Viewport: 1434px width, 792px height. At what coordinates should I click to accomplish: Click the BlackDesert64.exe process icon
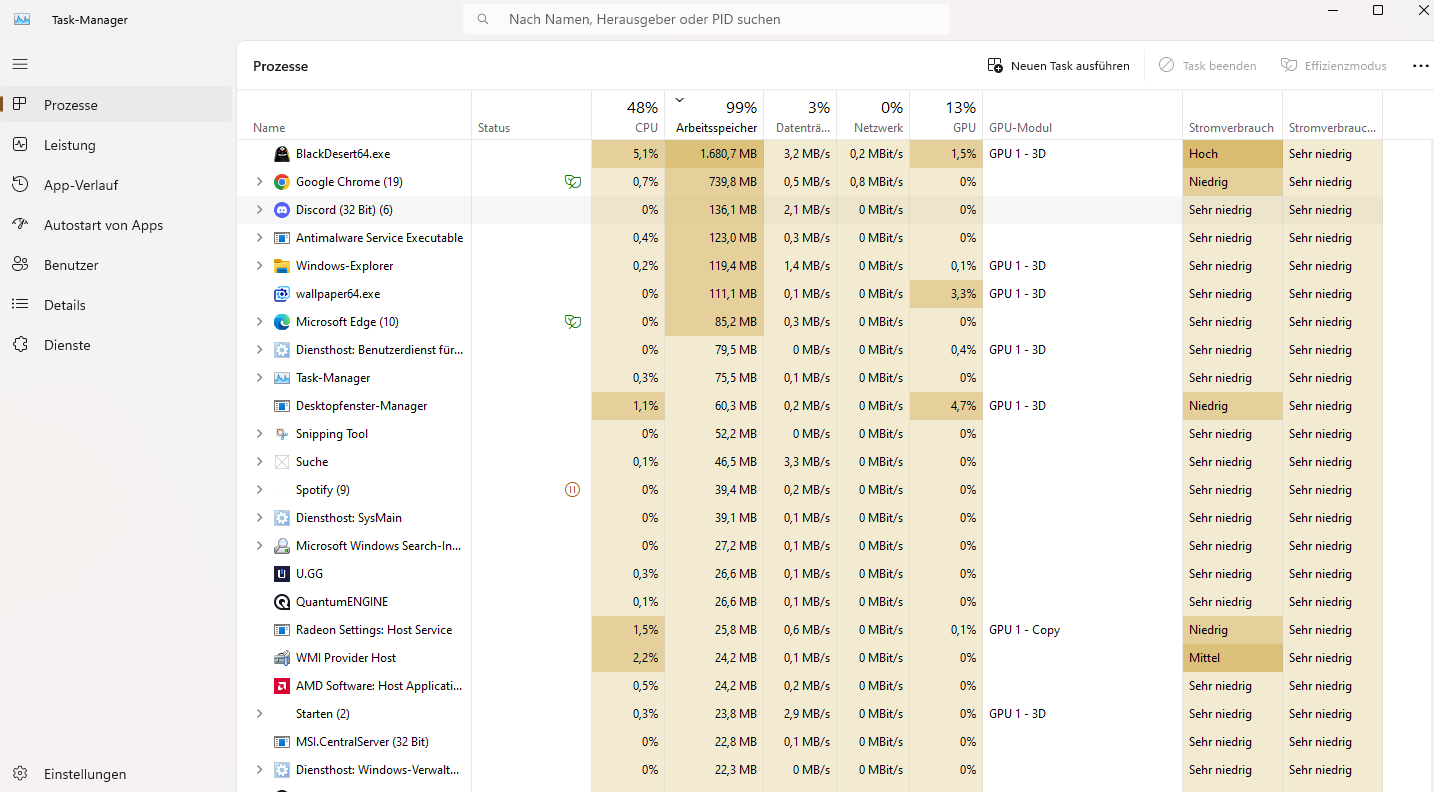pos(282,154)
